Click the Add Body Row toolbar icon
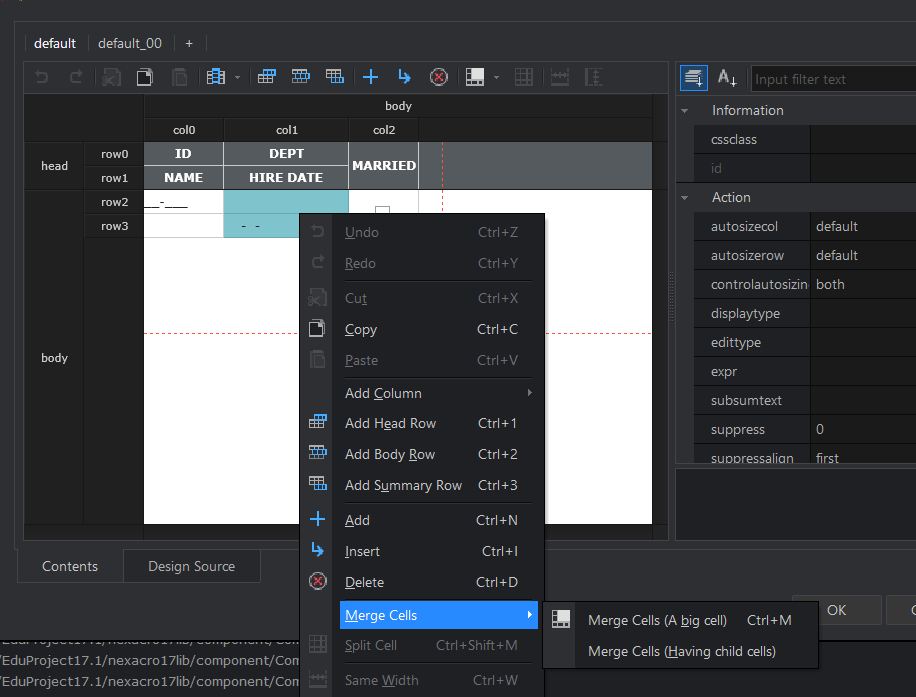This screenshot has width=916, height=697. coord(301,77)
